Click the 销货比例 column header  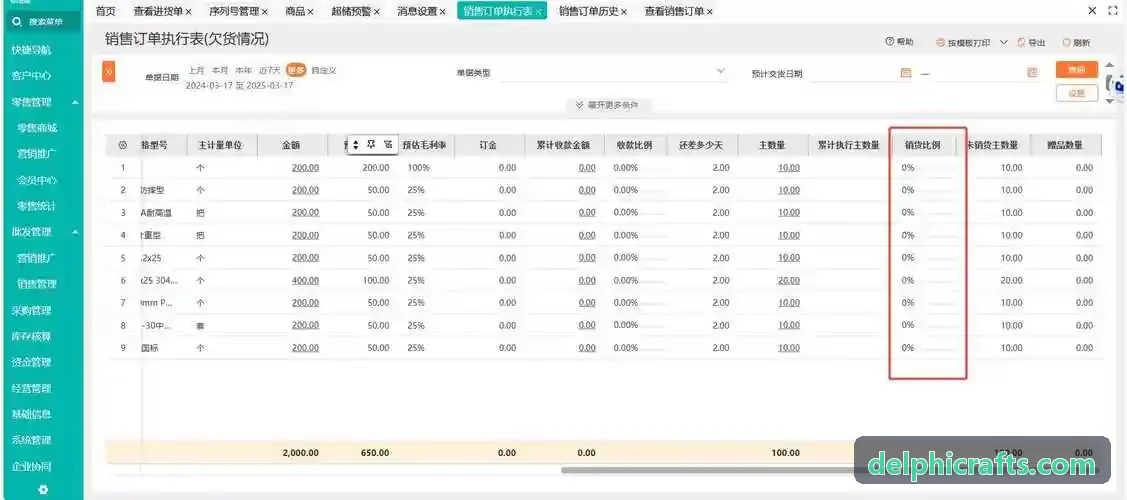pyautogui.click(x=922, y=145)
